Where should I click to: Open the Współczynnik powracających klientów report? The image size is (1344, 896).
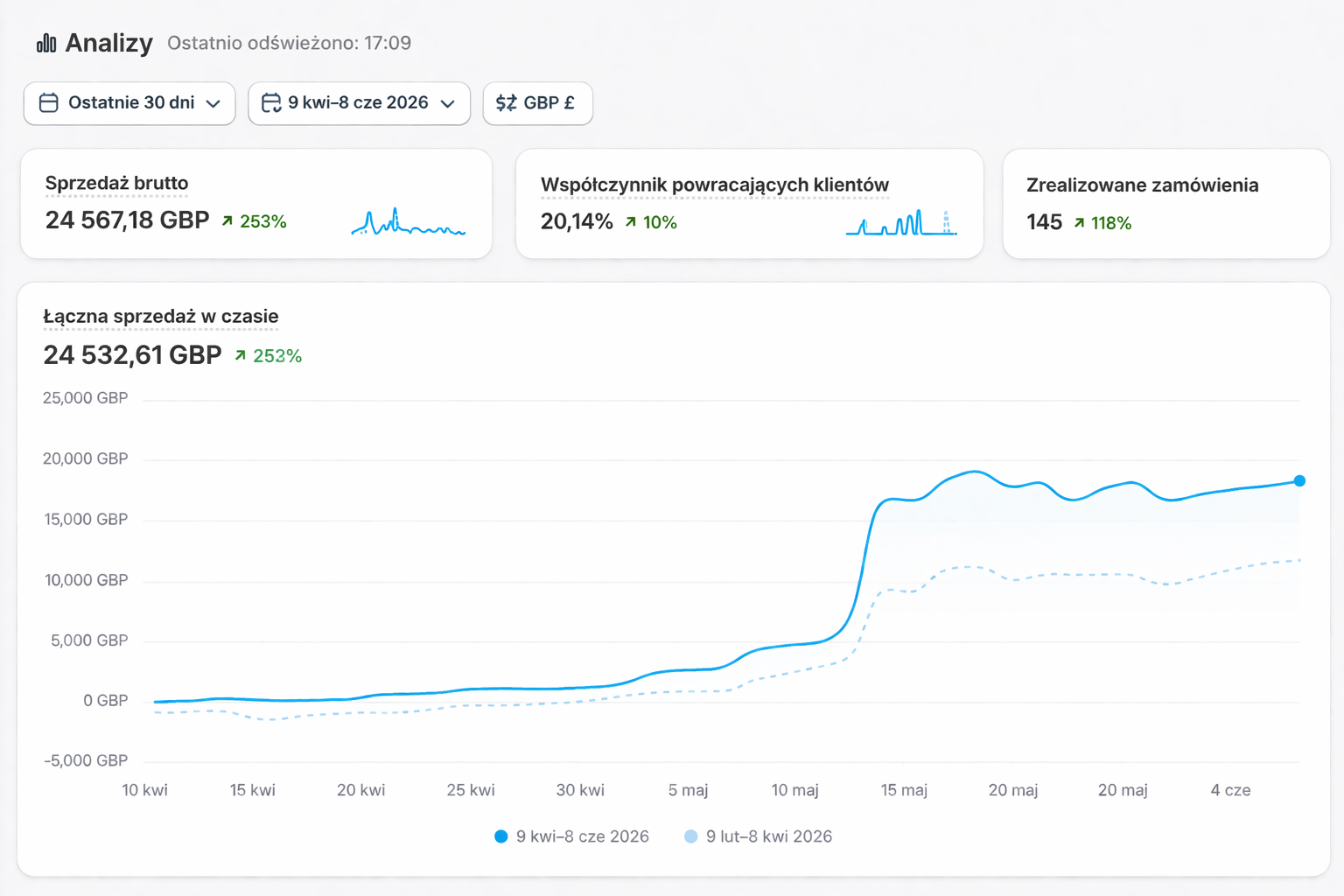tap(714, 185)
